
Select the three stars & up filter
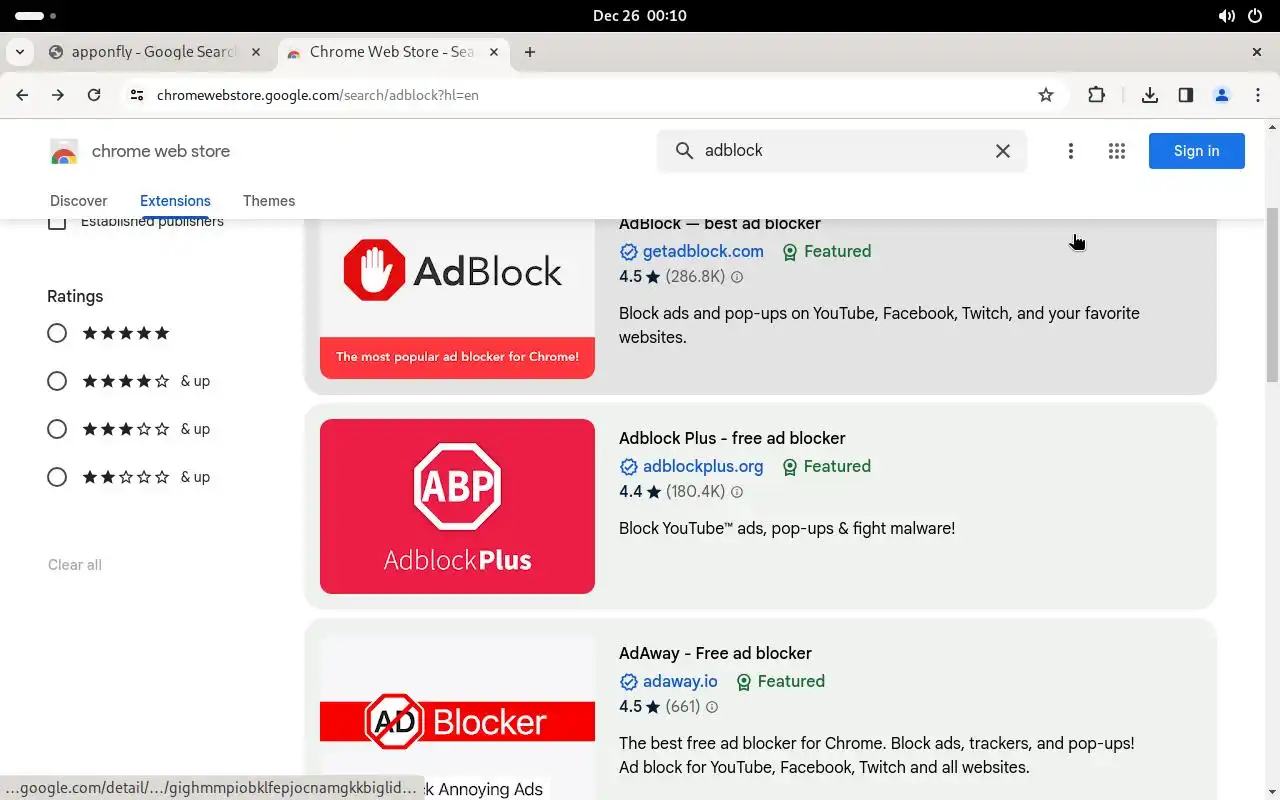(57, 429)
